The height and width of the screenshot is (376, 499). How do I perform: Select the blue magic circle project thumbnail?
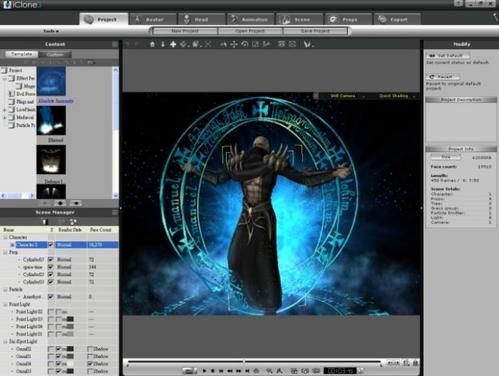pos(51,81)
